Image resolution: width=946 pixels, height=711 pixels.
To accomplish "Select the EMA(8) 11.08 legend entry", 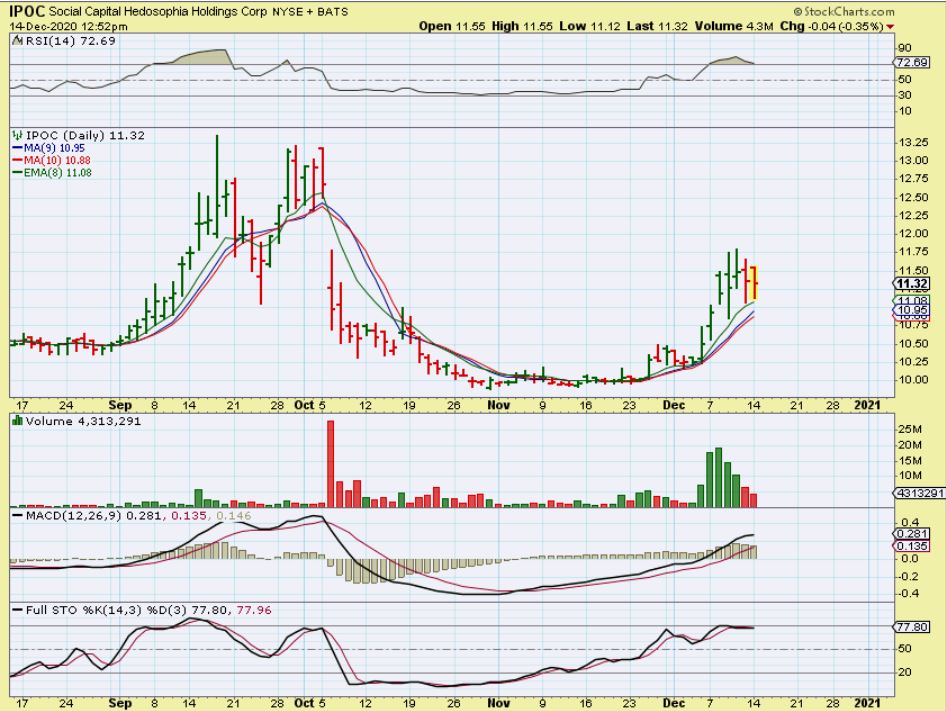I will (x=51, y=173).
